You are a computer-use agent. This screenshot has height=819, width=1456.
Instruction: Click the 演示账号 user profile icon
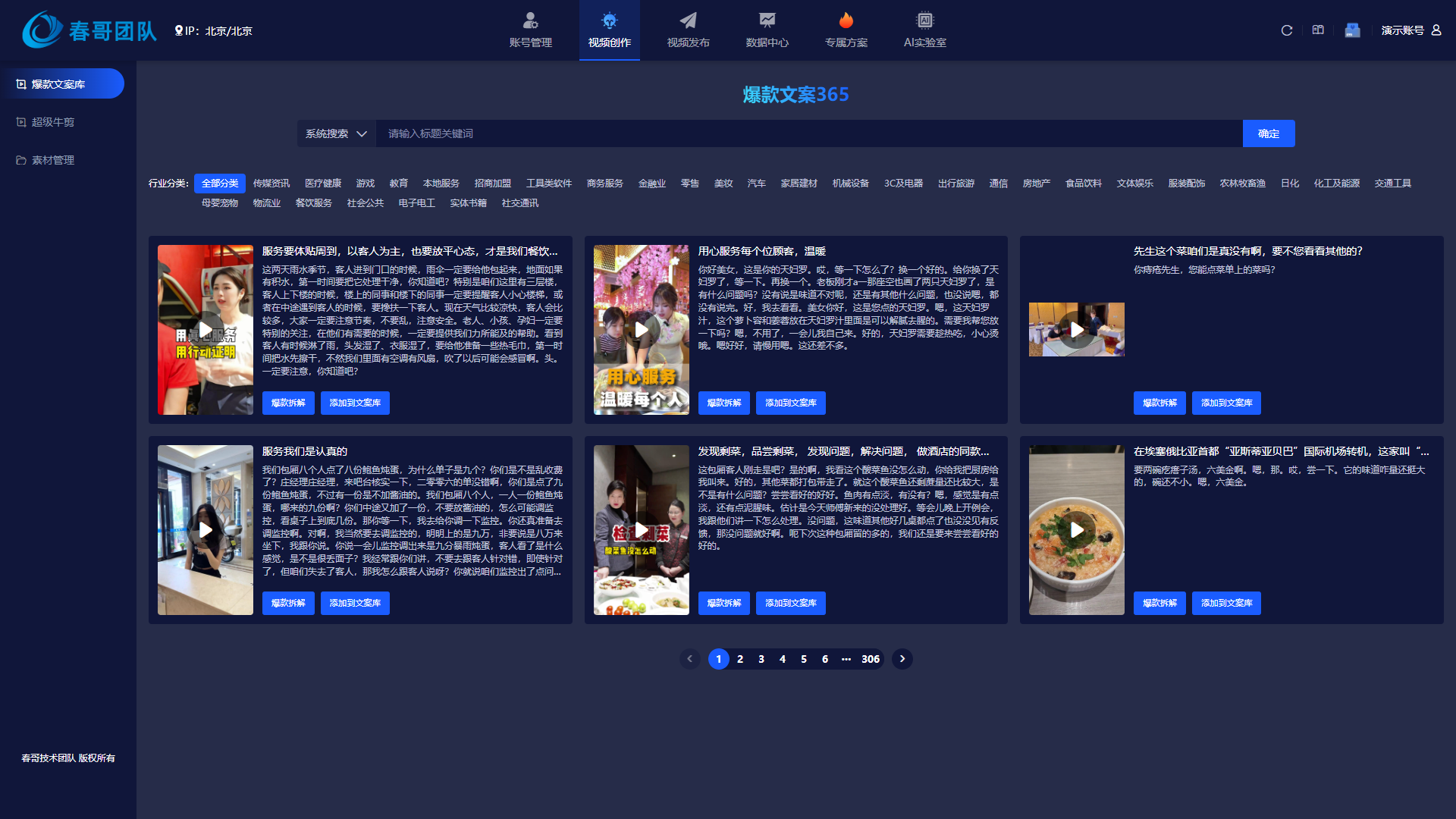tap(1436, 30)
